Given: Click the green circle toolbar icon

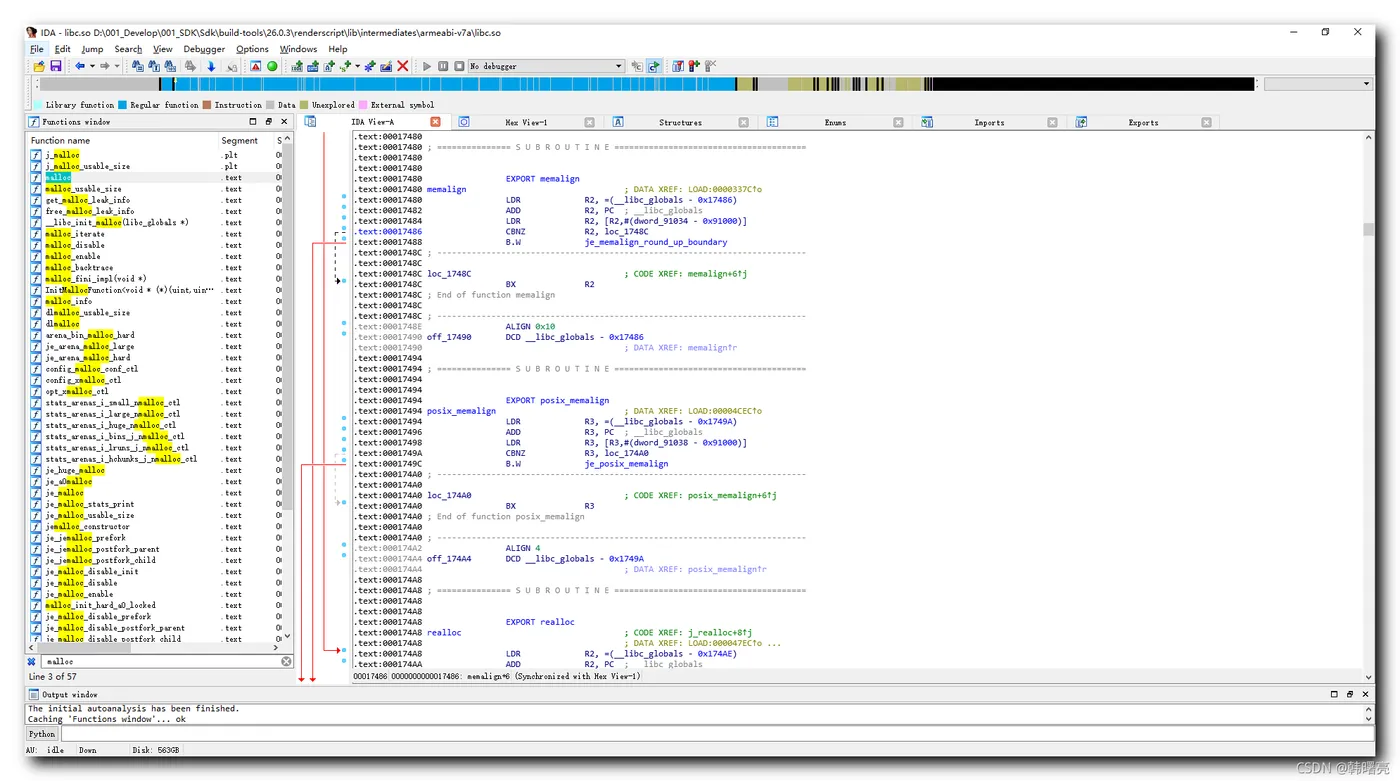Looking at the screenshot, I should (272, 66).
